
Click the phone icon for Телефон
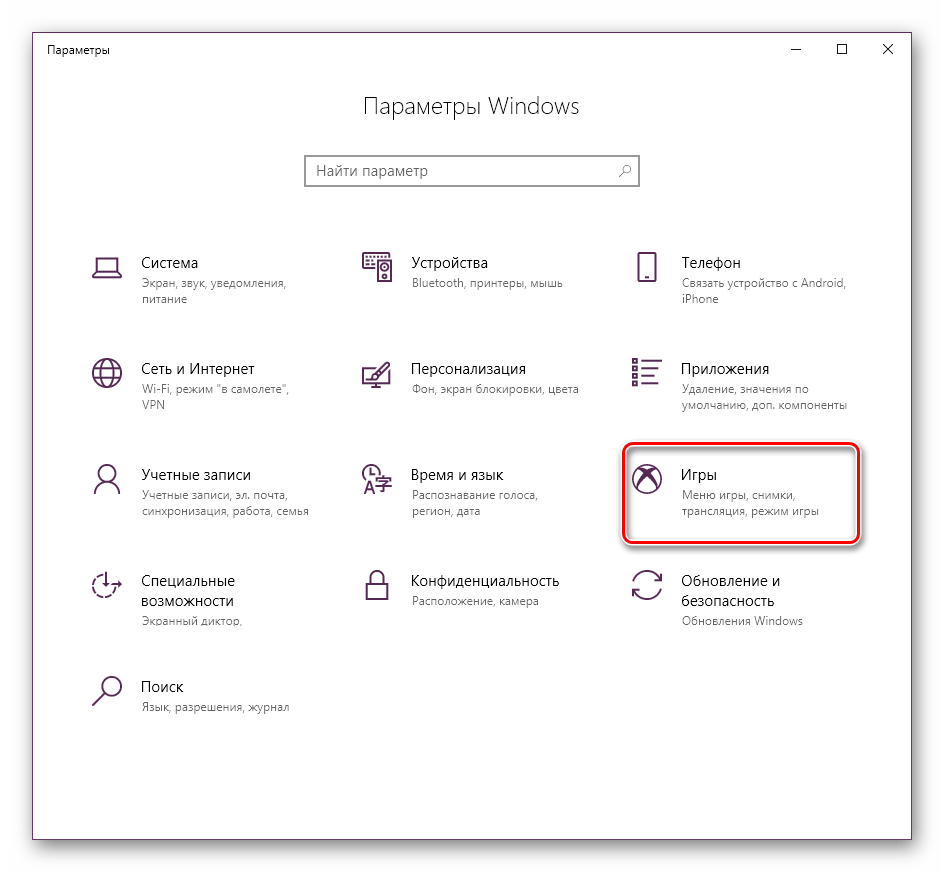pyautogui.click(x=646, y=267)
